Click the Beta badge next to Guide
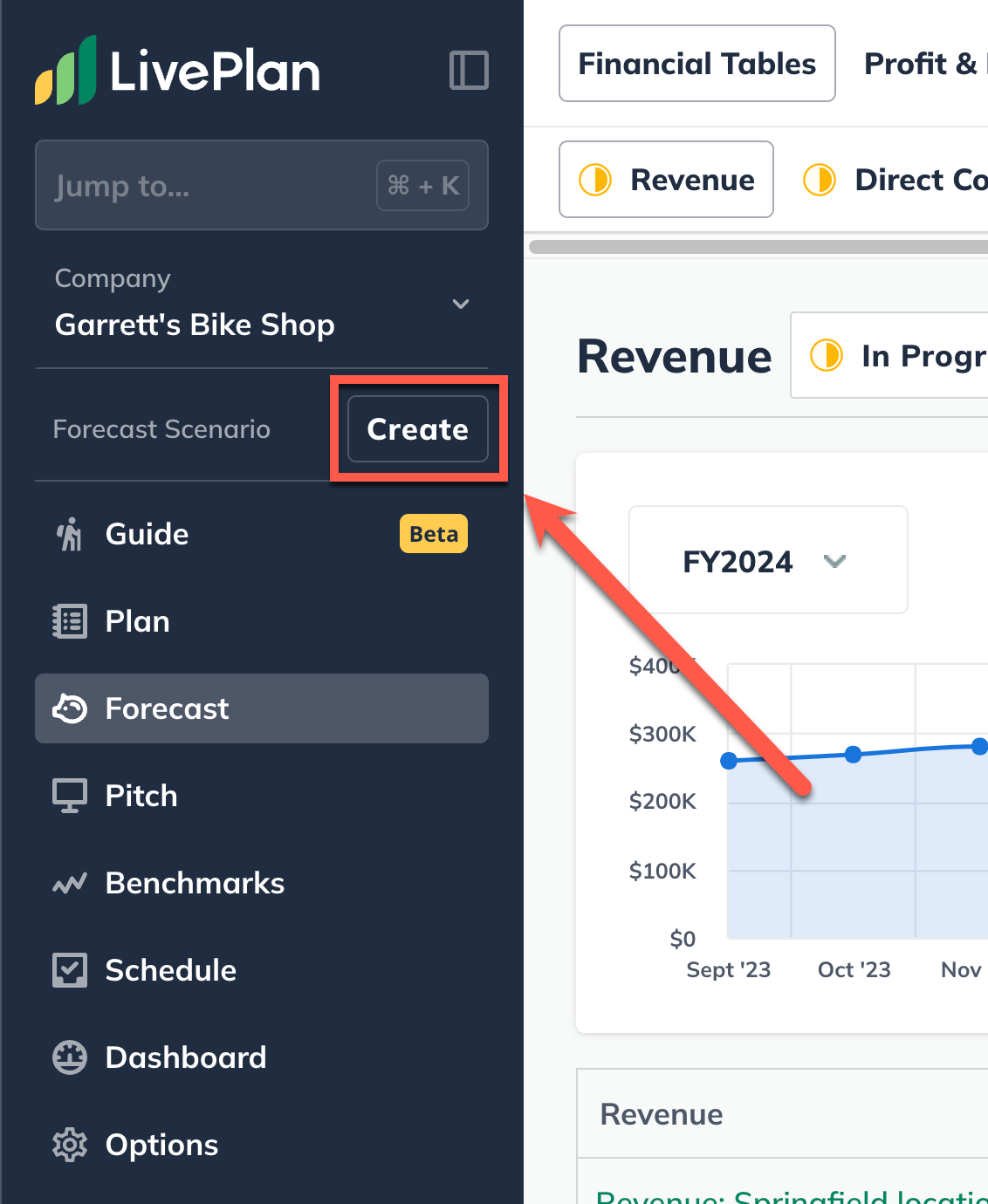 (434, 534)
